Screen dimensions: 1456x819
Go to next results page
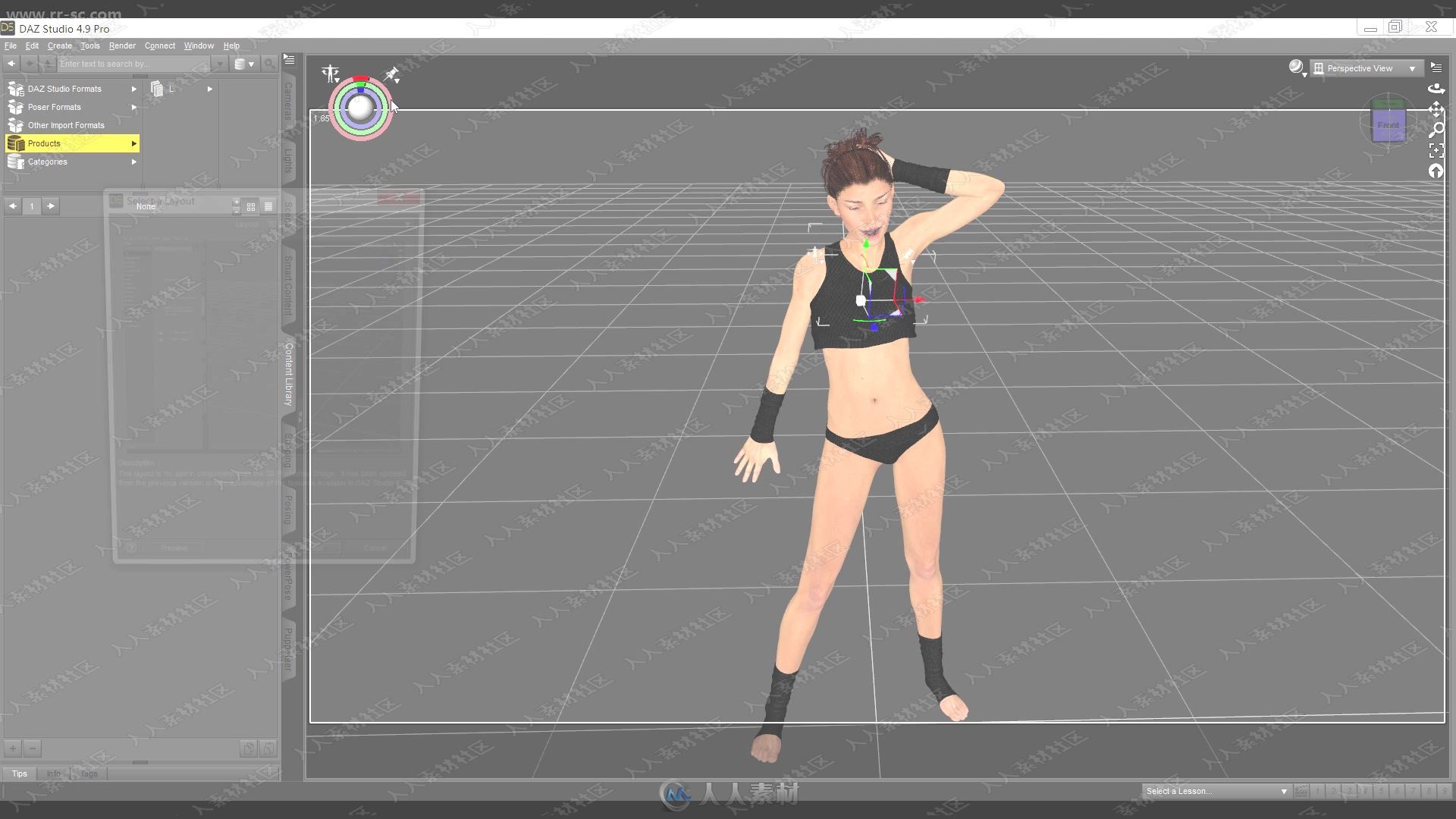(x=51, y=206)
